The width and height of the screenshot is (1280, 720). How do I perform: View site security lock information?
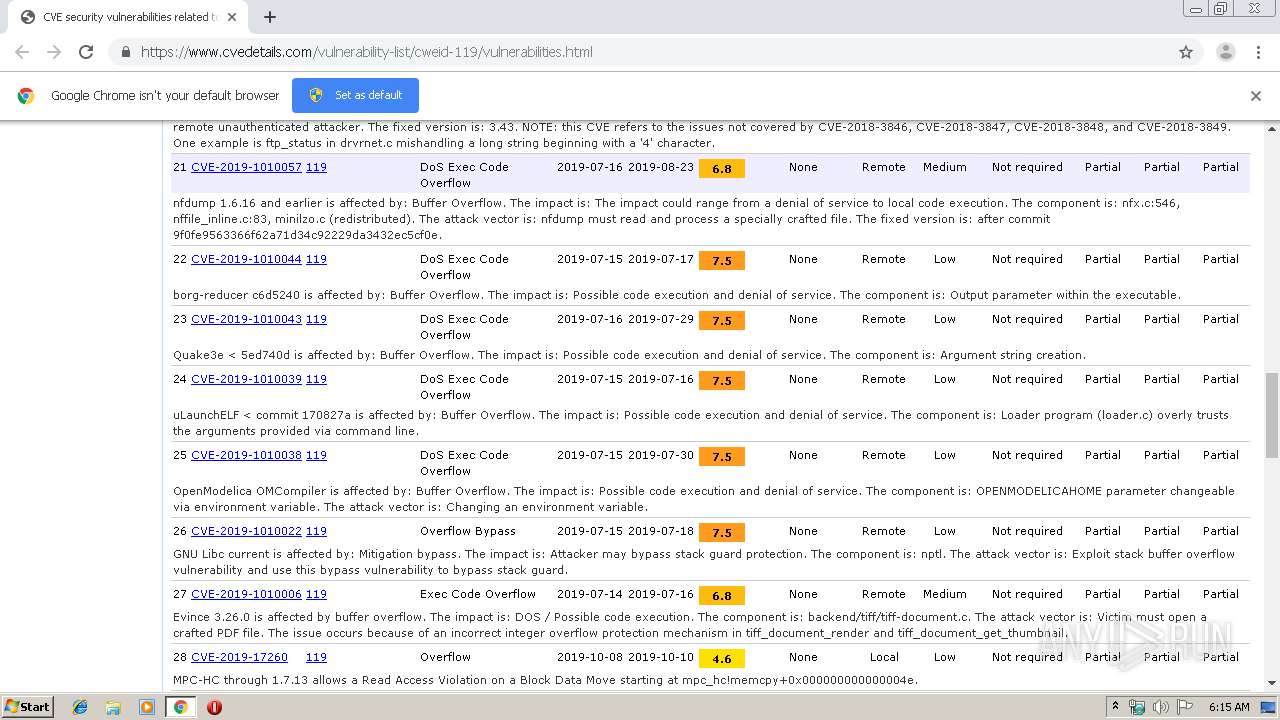click(125, 52)
